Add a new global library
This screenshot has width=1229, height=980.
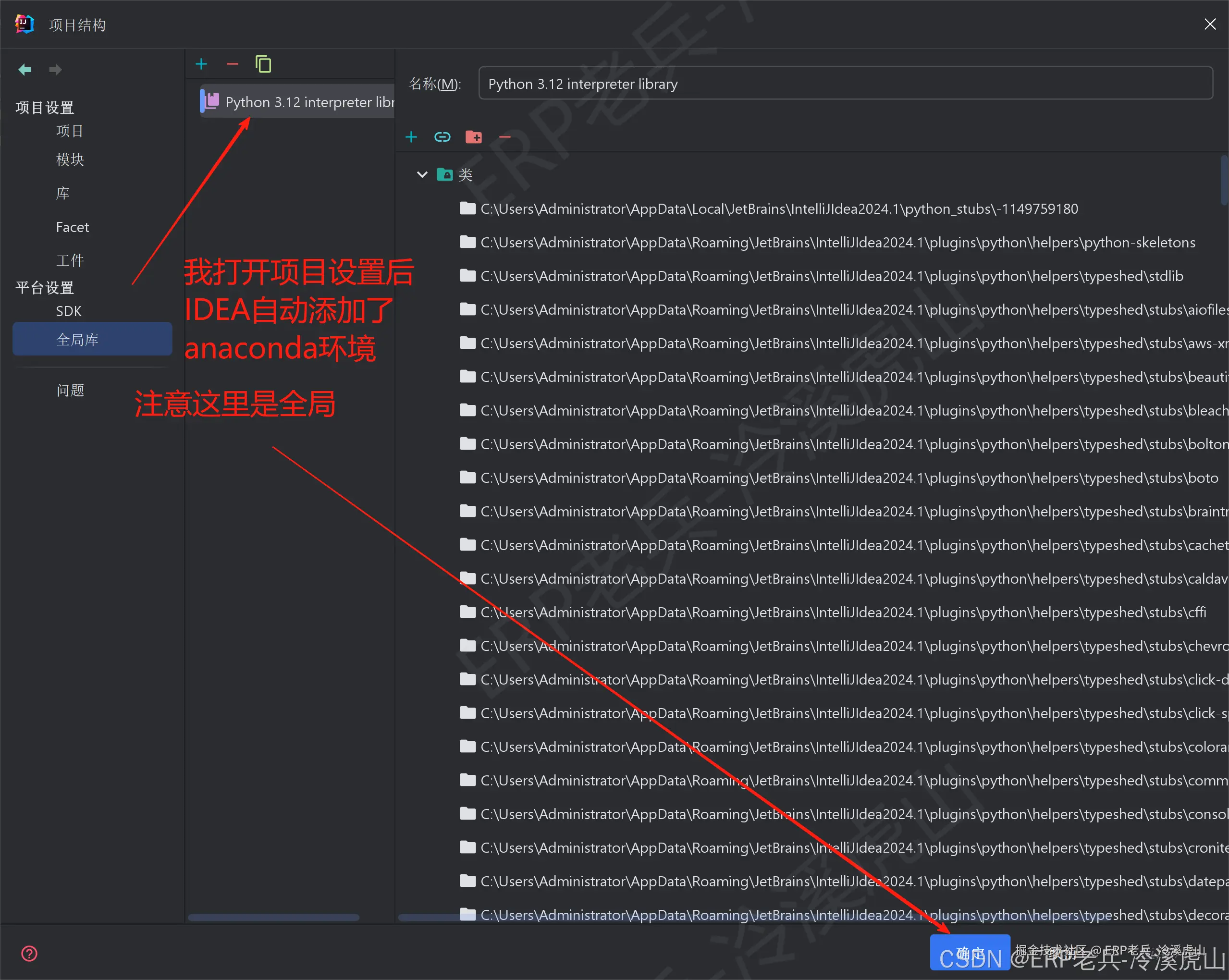coord(201,64)
